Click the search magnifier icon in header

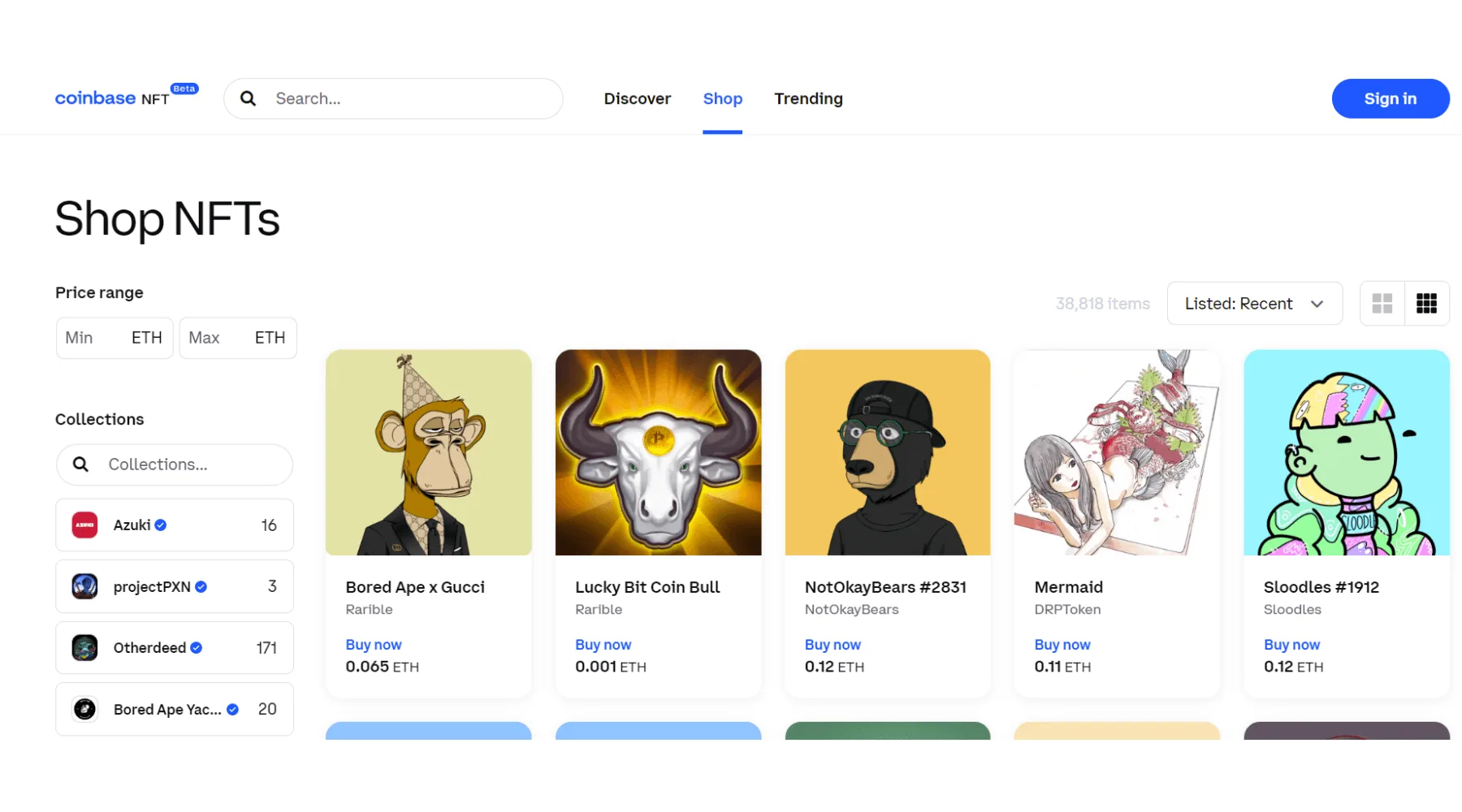[x=249, y=98]
